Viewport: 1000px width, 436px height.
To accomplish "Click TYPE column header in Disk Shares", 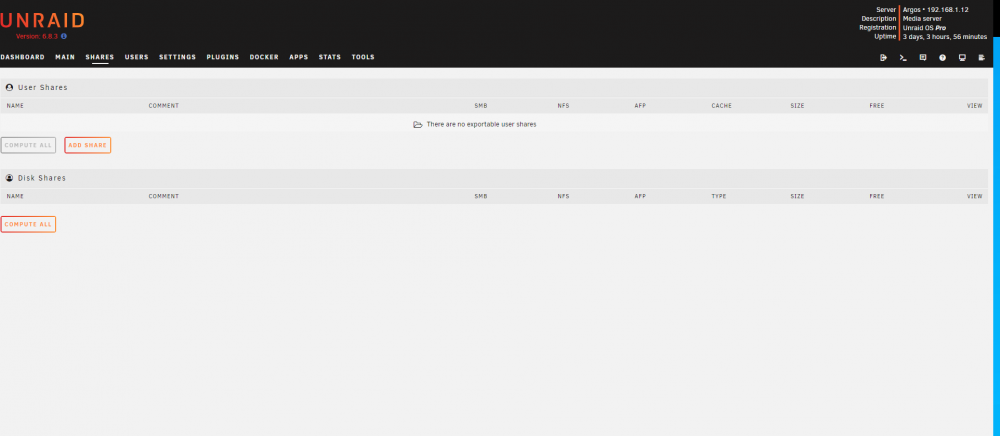I will coord(719,196).
